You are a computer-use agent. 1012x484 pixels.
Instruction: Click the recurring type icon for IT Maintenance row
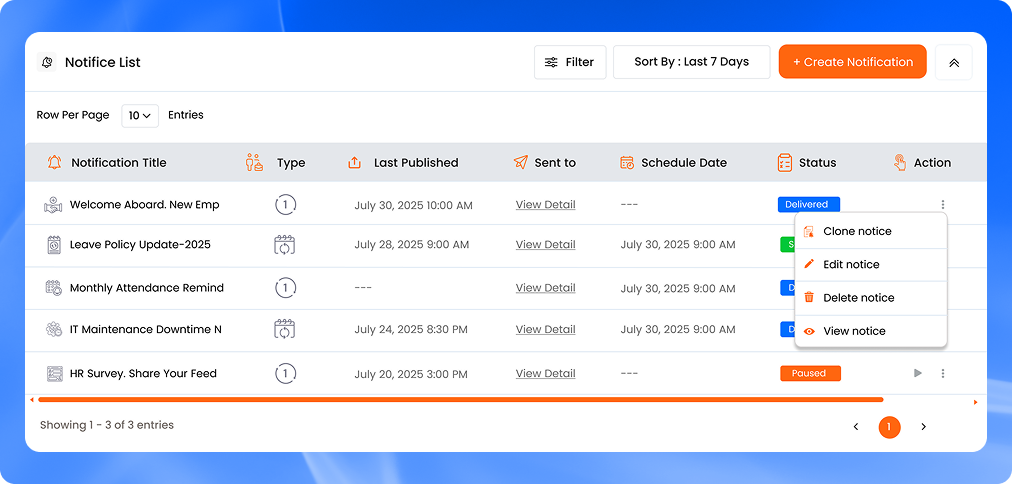(285, 329)
